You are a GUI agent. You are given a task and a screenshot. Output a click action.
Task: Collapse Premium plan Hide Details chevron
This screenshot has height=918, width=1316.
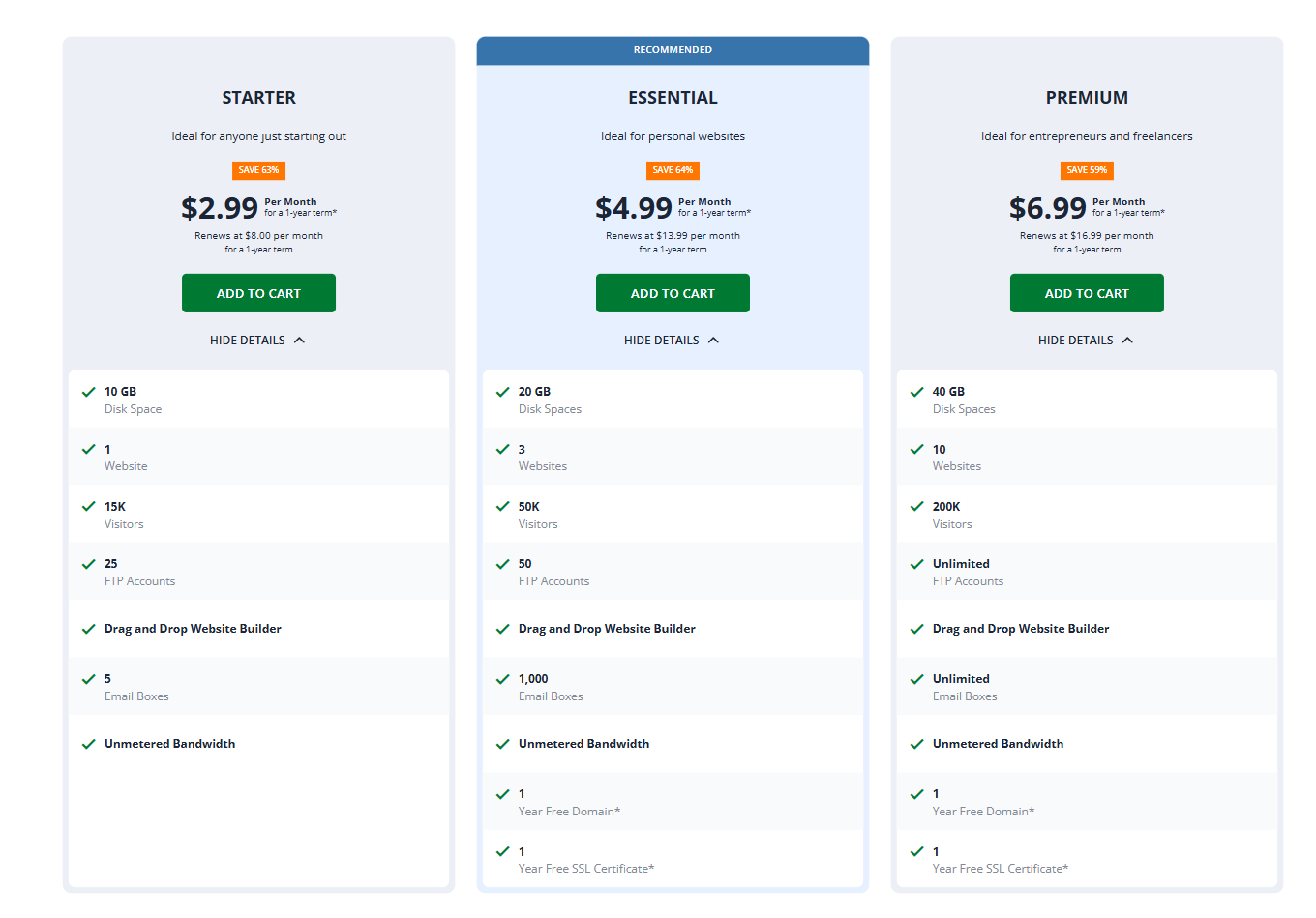[1127, 341]
